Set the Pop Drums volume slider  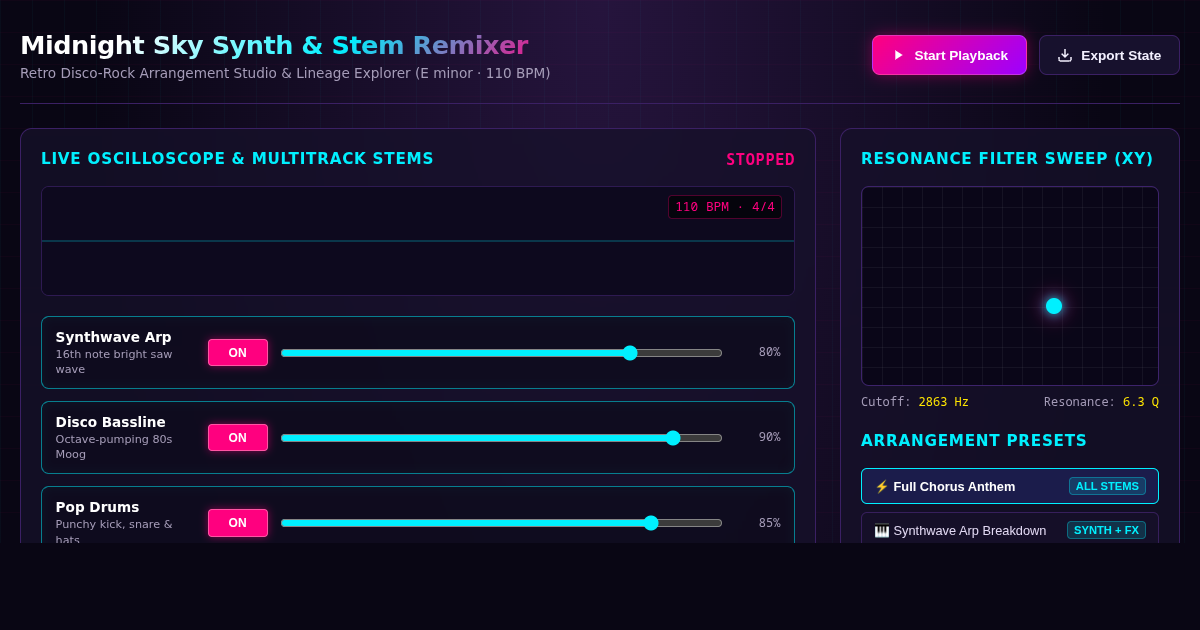[x=501, y=522]
